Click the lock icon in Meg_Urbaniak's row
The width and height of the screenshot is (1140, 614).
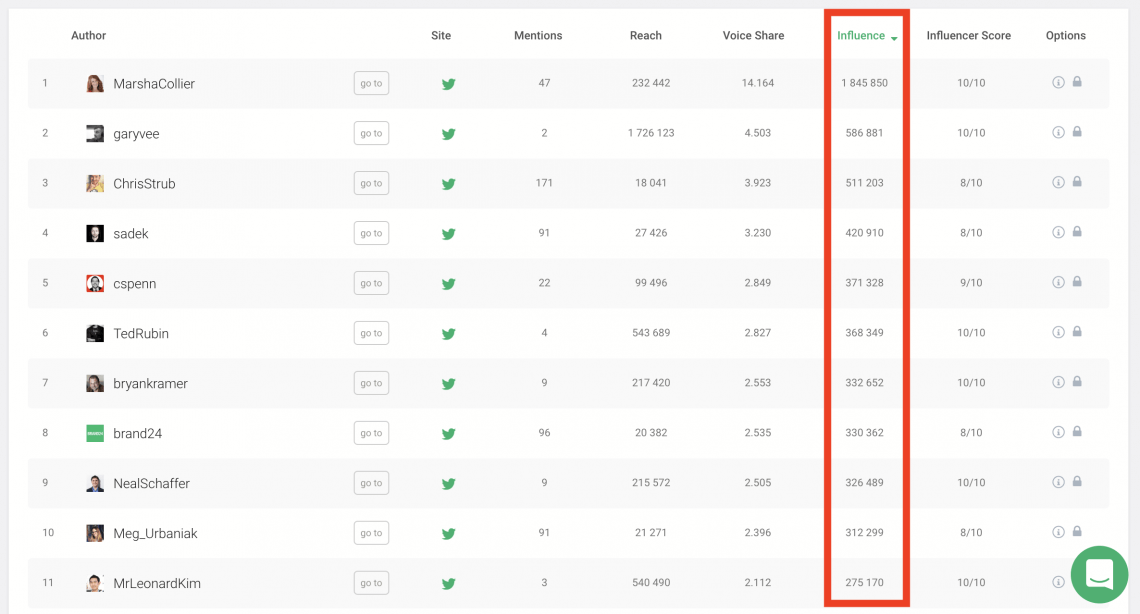[x=1077, y=531]
